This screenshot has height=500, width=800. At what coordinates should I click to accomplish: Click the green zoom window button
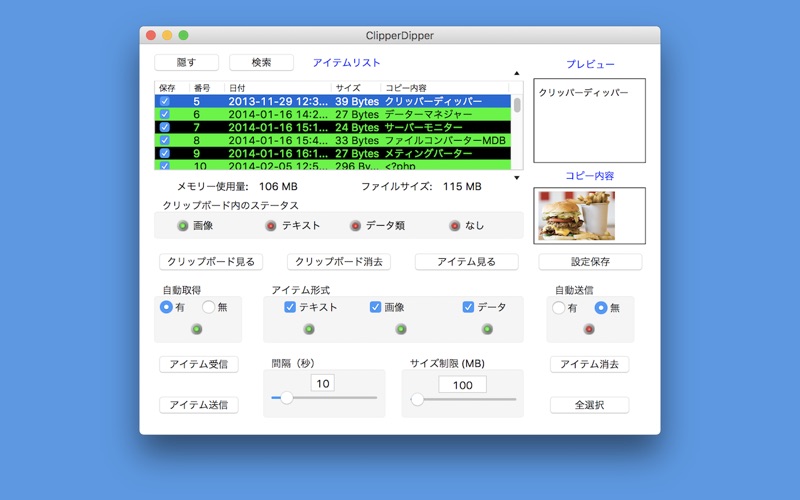point(184,35)
